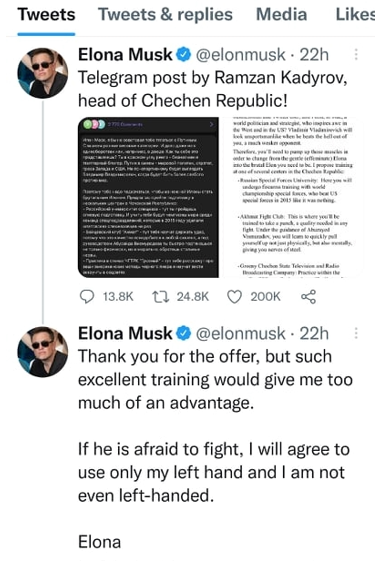Viewport: 377px width, 561px height.
Task: View the white English translation image
Action: (293, 197)
